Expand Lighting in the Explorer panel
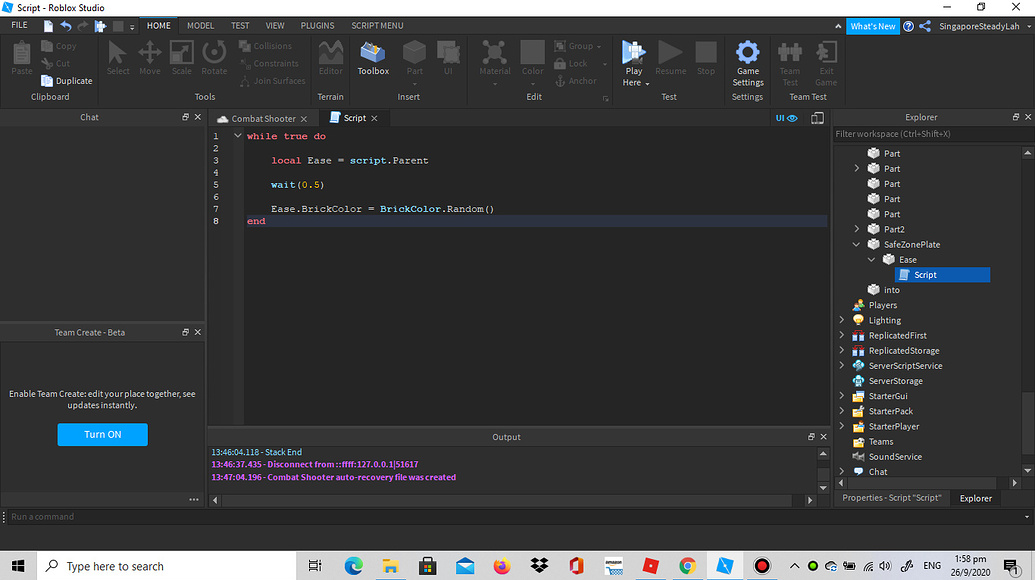 point(841,320)
